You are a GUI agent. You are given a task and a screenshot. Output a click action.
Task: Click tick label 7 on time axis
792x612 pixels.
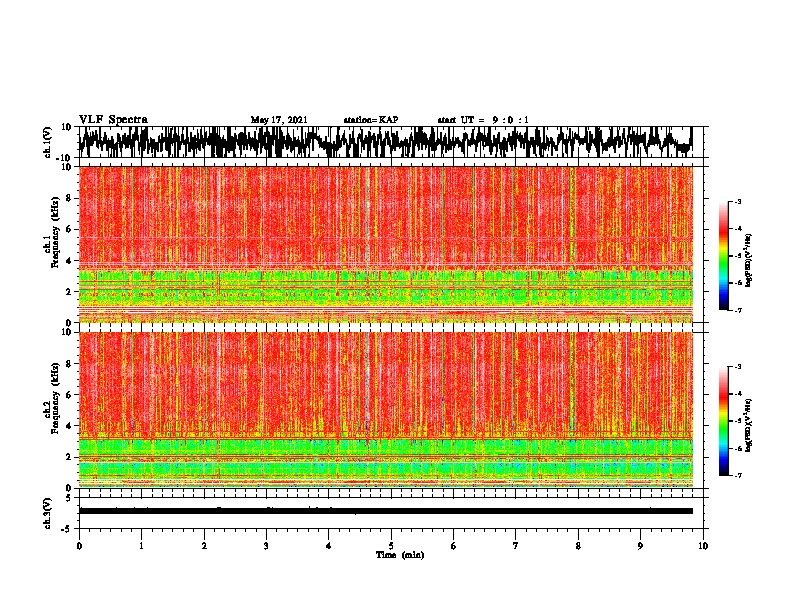[516, 546]
